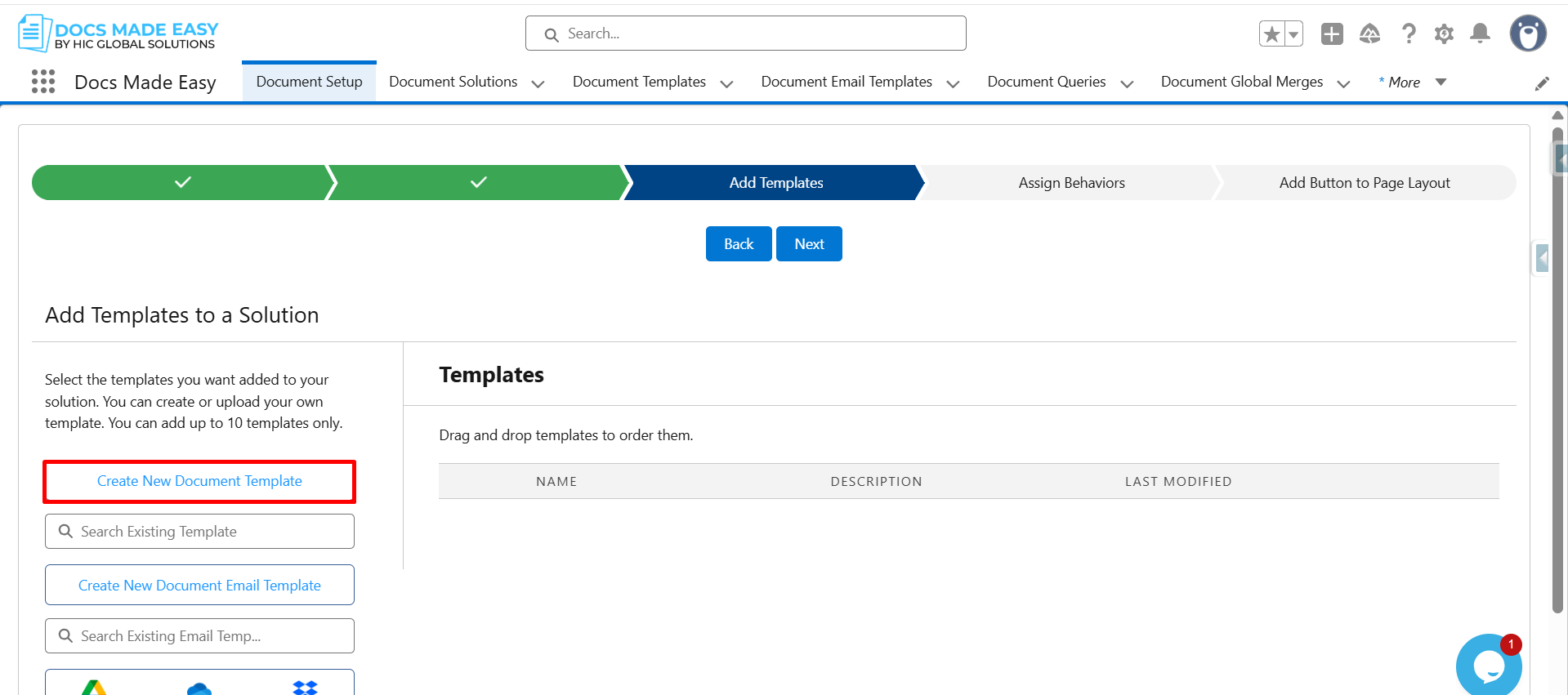
Task: Click the Back button
Action: (x=739, y=243)
